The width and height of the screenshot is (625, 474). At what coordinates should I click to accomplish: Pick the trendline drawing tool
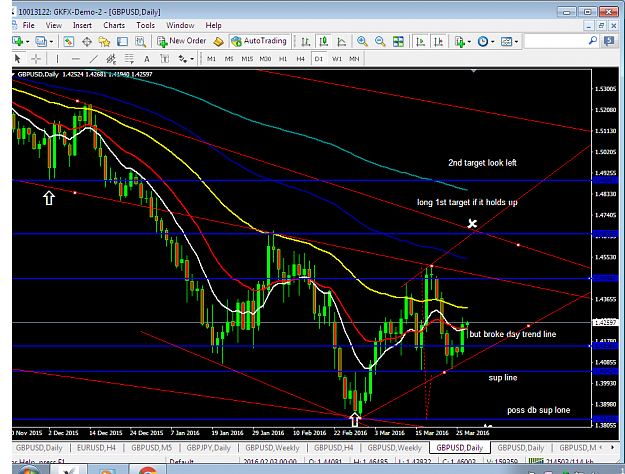tap(93, 59)
